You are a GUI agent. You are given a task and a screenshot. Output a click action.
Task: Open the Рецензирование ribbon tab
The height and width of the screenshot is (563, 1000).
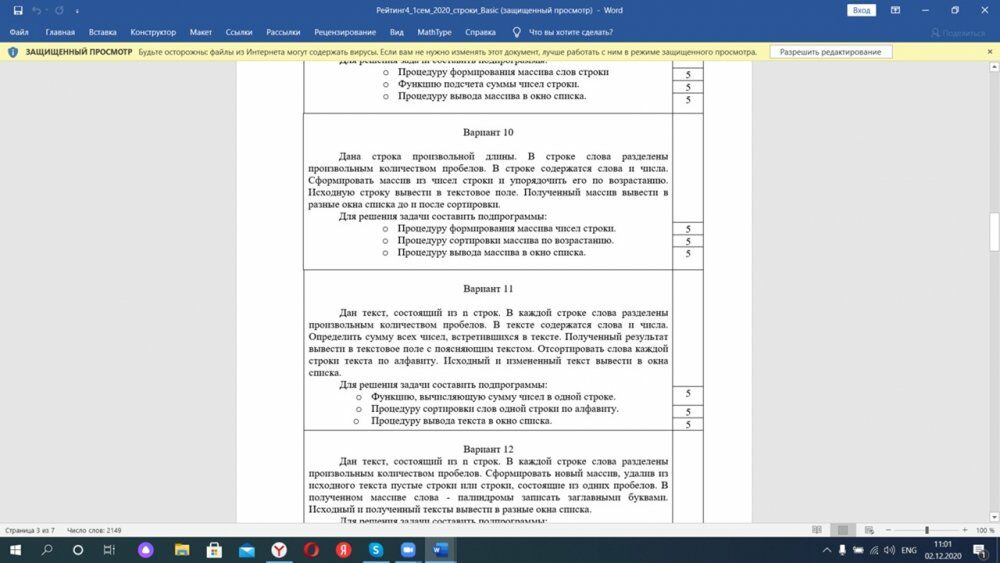(x=345, y=32)
